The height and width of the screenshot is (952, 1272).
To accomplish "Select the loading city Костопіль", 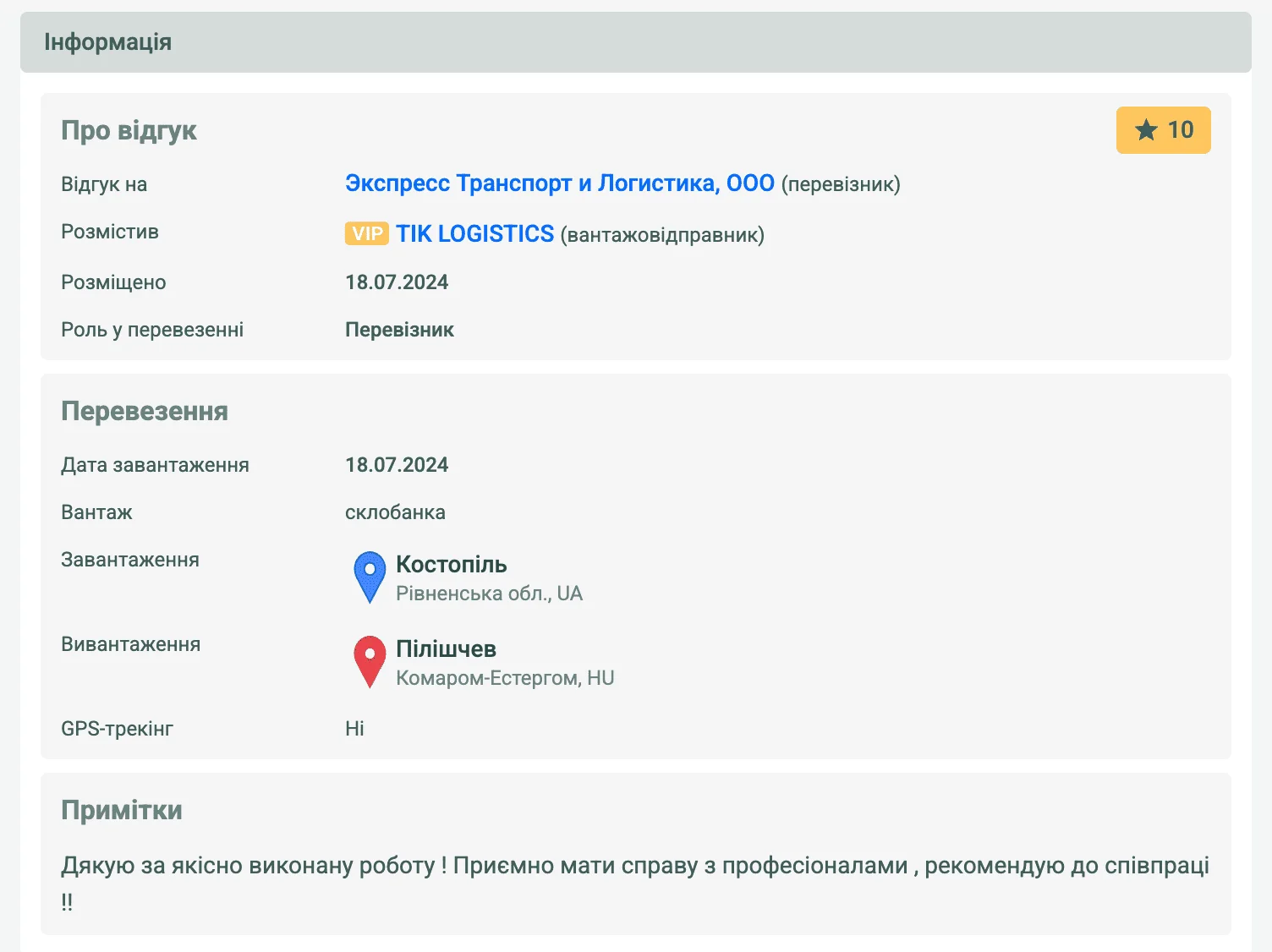I will click(x=451, y=564).
